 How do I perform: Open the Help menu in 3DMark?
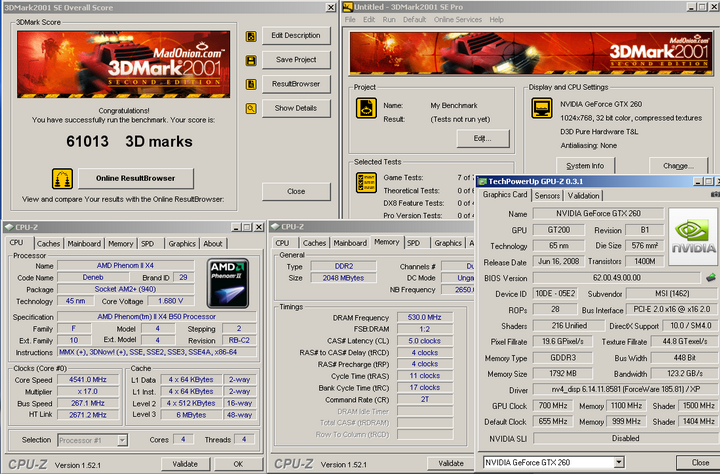point(496,20)
